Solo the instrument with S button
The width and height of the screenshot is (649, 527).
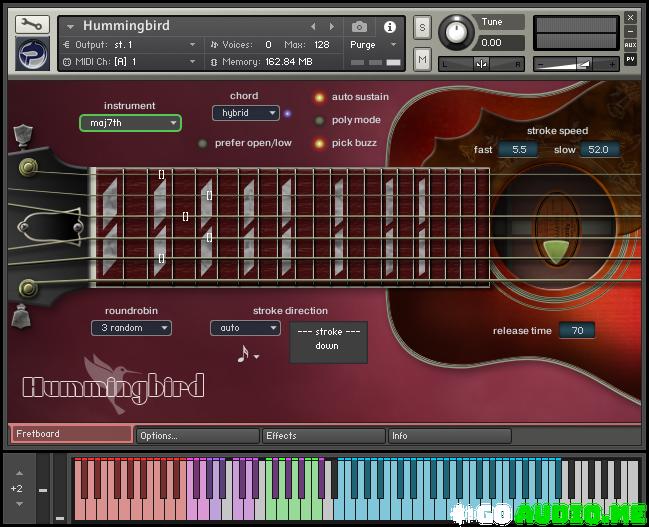click(422, 28)
